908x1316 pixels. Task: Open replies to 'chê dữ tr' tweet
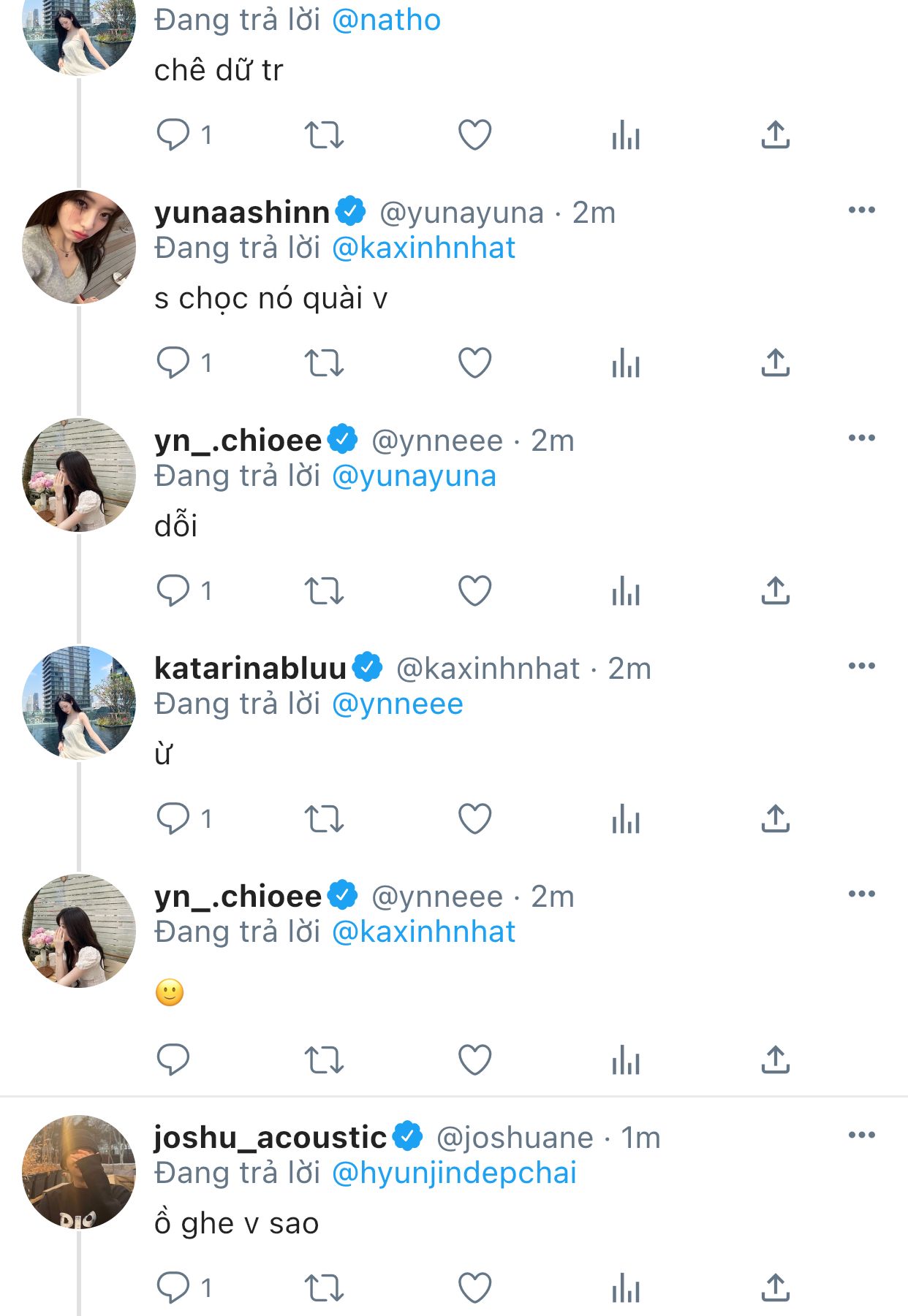[x=174, y=135]
